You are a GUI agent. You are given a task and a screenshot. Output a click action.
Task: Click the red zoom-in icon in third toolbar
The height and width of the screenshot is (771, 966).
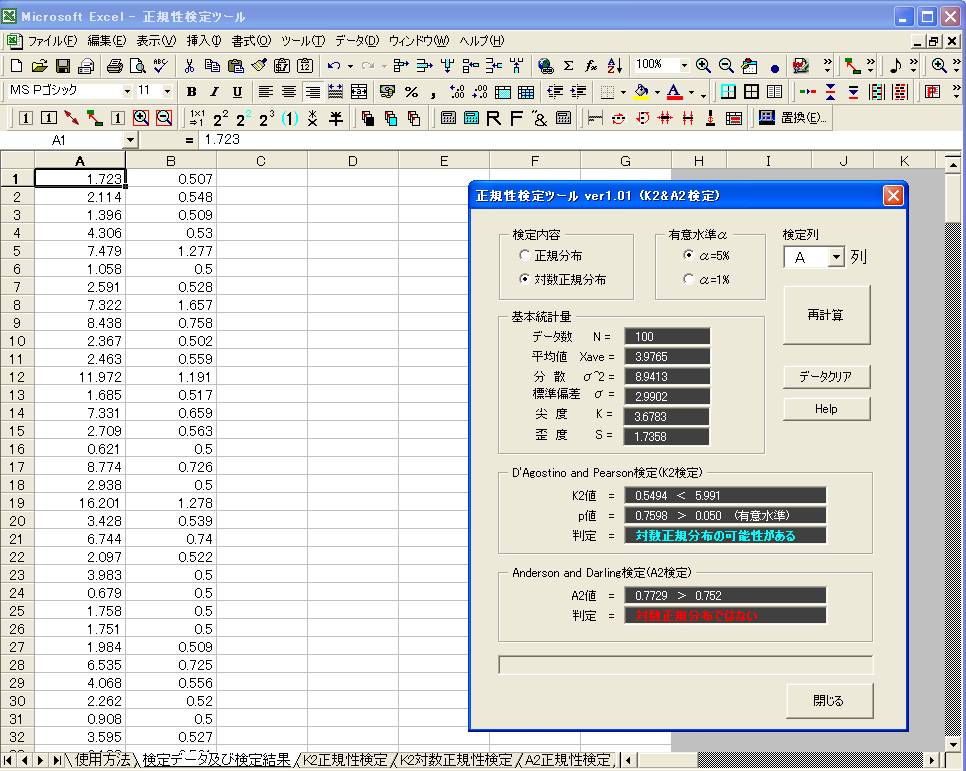click(x=141, y=118)
